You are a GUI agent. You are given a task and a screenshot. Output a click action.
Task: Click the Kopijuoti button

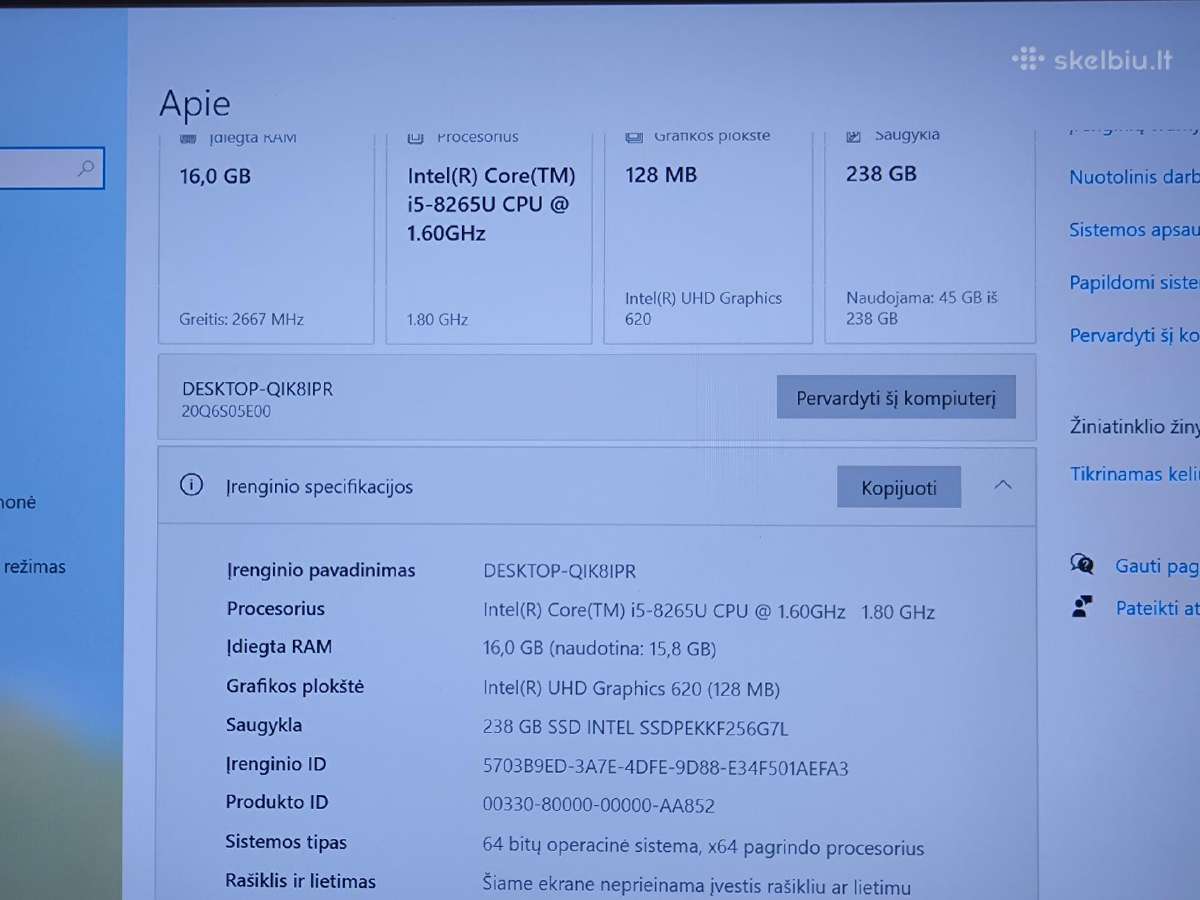tap(899, 488)
